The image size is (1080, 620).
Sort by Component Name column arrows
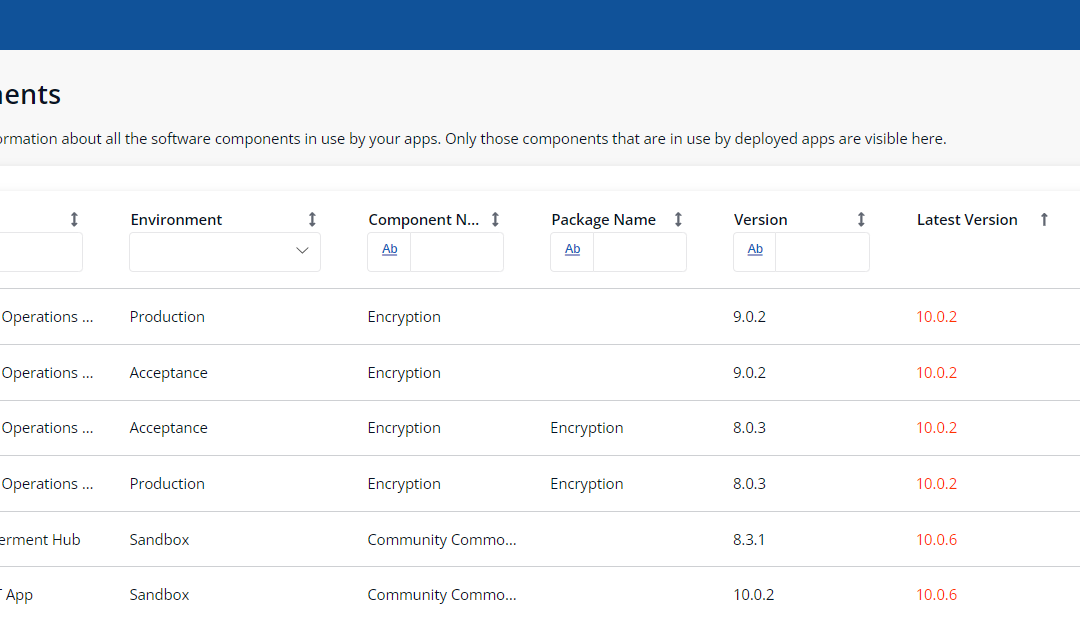495,220
